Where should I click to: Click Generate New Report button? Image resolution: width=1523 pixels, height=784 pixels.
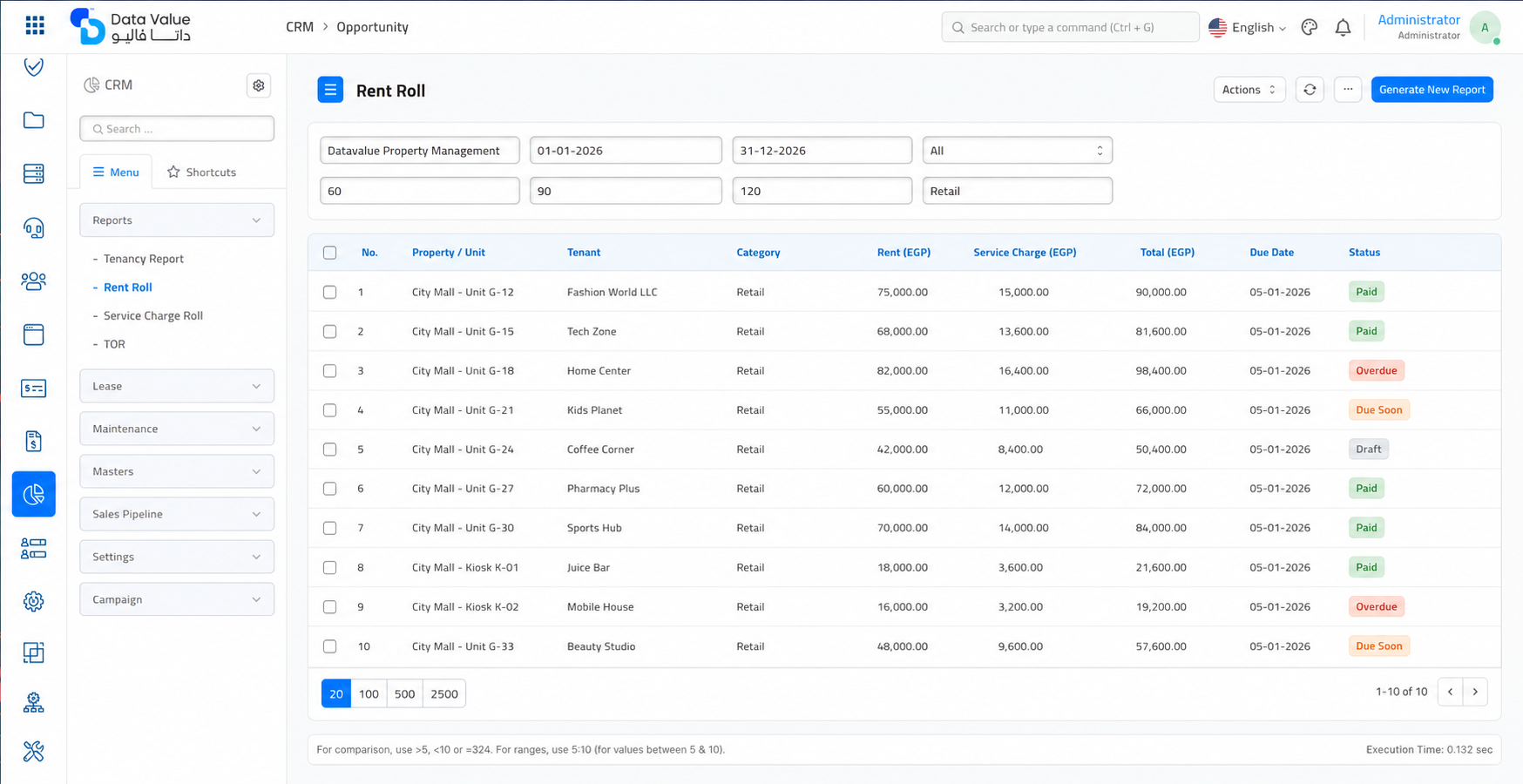point(1432,90)
